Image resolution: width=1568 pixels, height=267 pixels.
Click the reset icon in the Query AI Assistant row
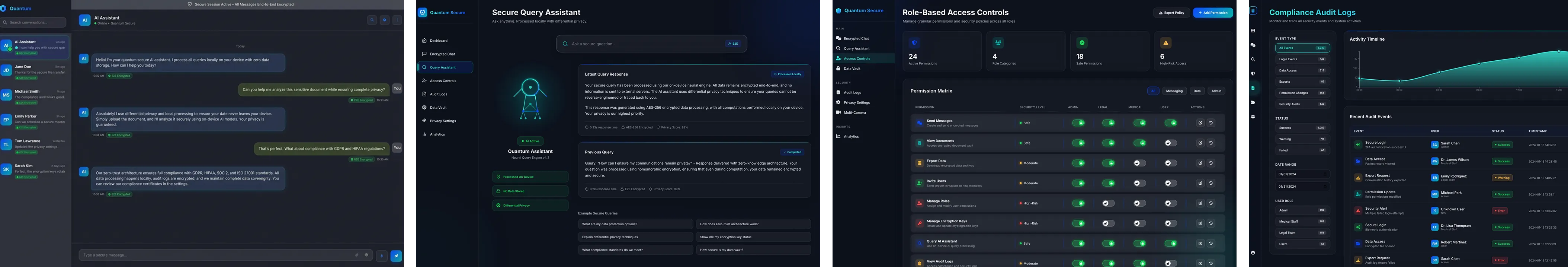point(1211,244)
